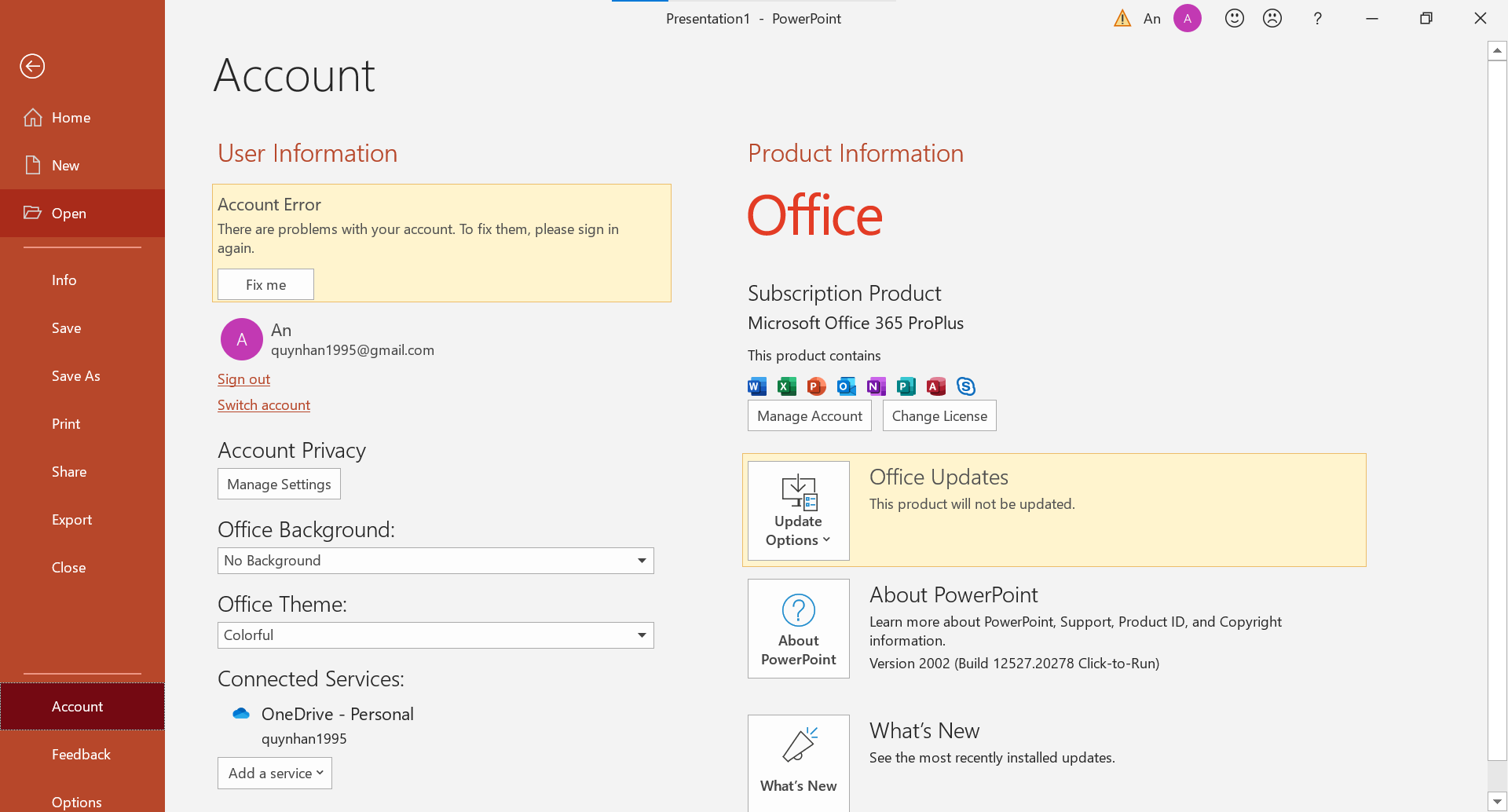Click the Fix me button

[265, 284]
